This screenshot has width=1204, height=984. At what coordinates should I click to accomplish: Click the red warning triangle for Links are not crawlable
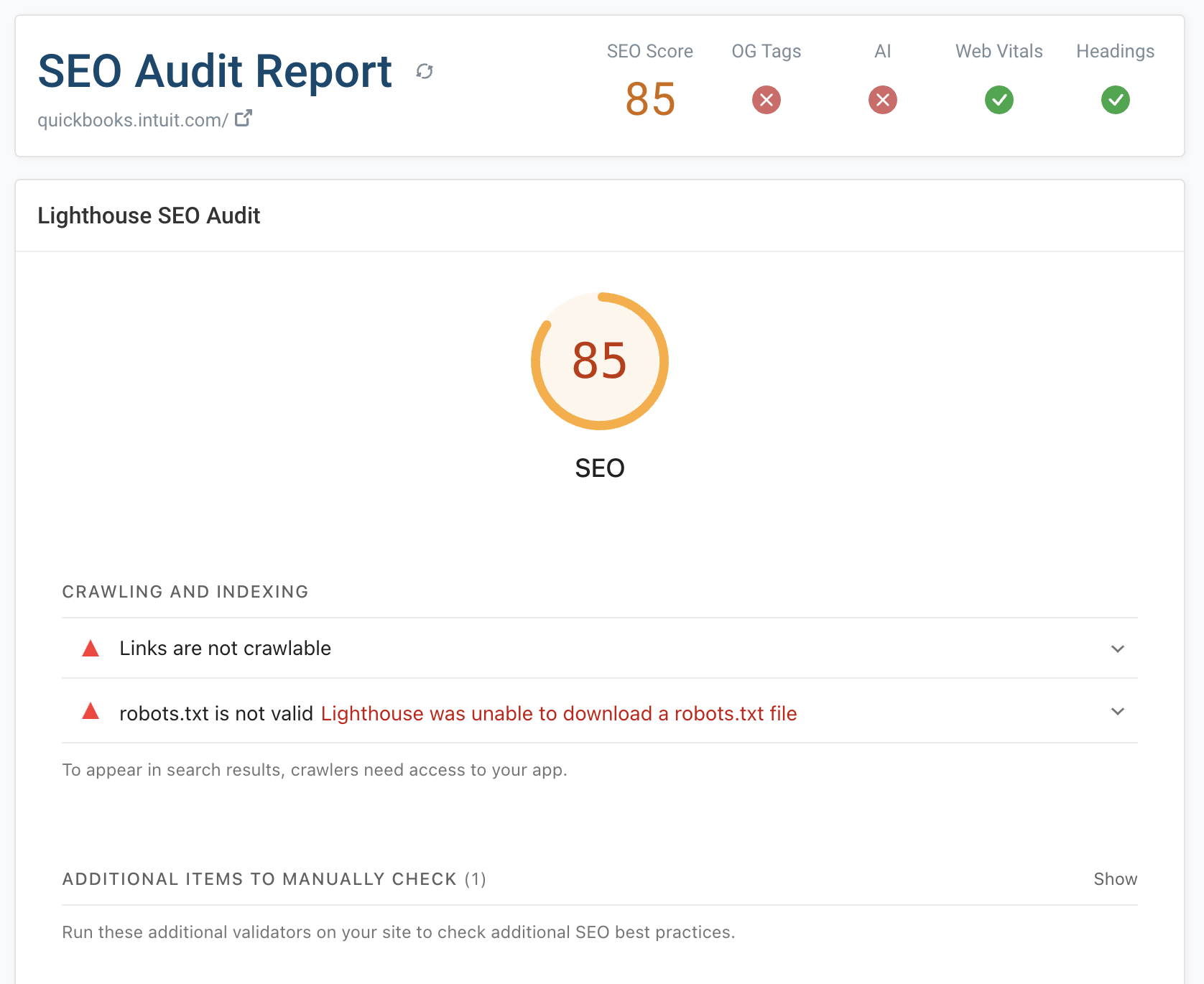click(x=91, y=649)
